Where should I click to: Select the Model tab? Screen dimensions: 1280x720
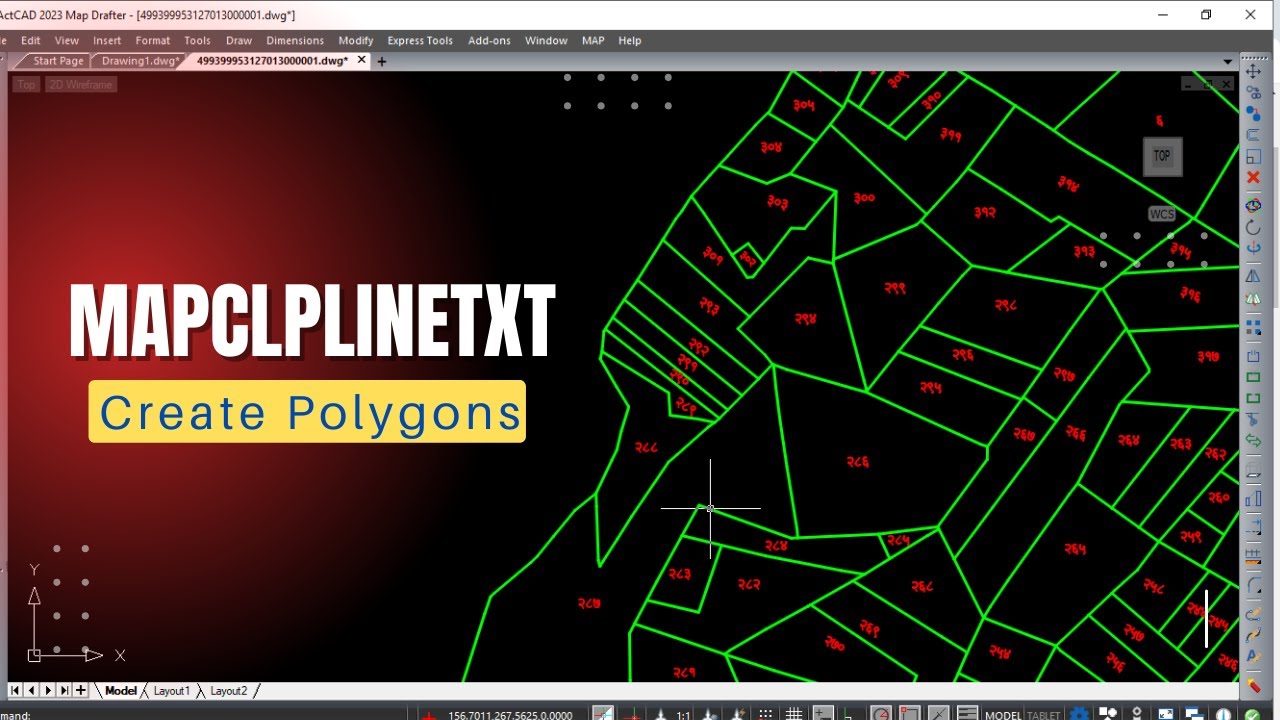(121, 690)
